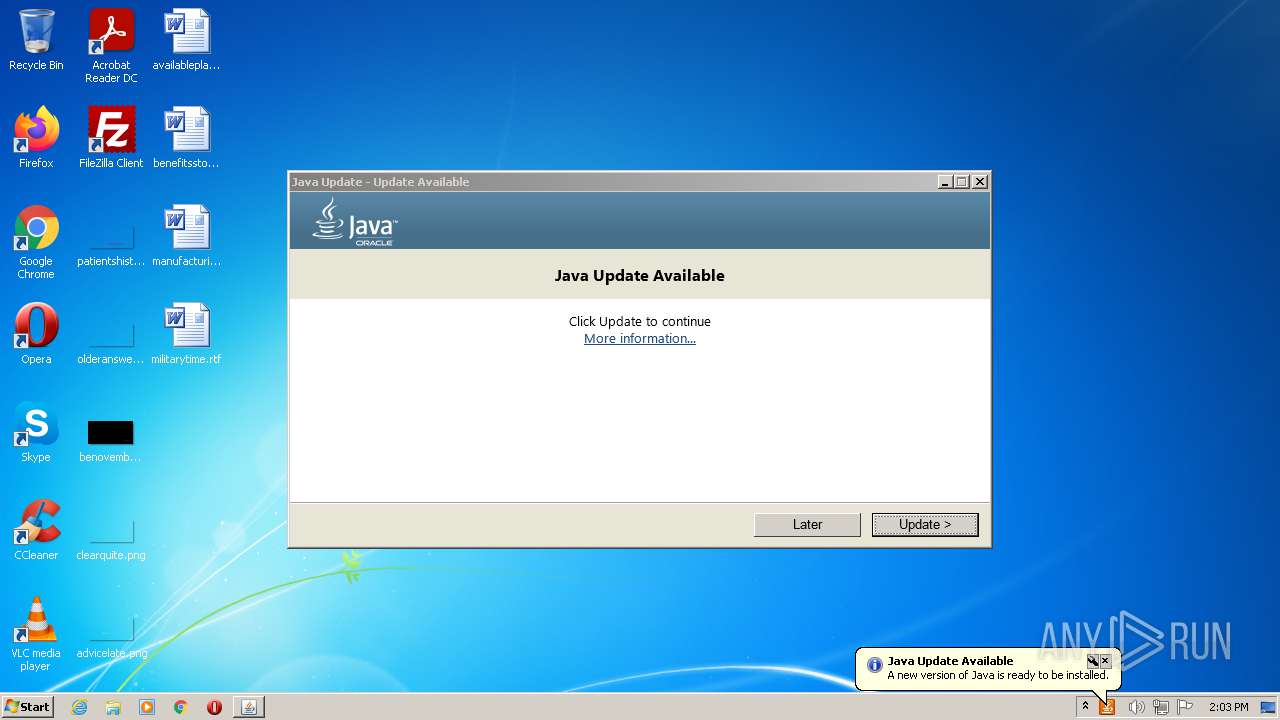Click the Show desktop button
Image resolution: width=1280 pixels, height=720 pixels.
coord(1269,707)
